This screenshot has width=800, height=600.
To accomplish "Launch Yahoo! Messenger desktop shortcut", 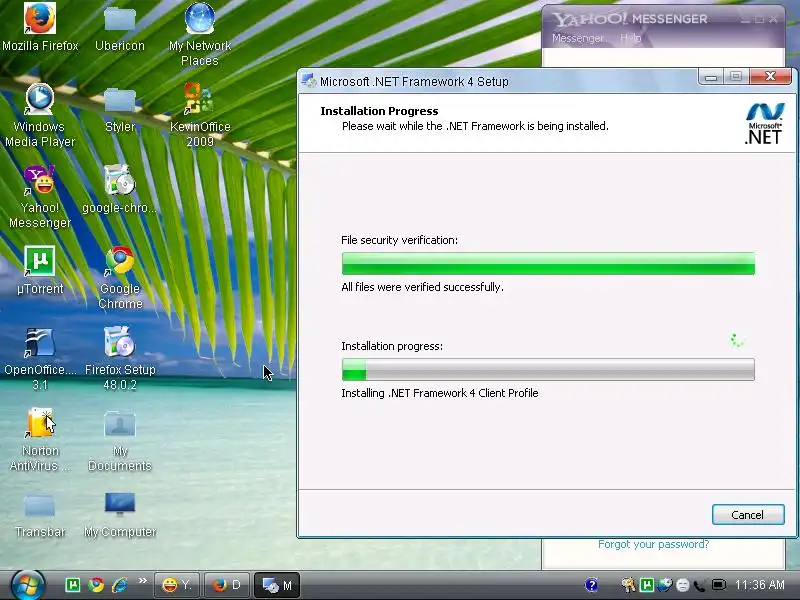I will point(40,196).
